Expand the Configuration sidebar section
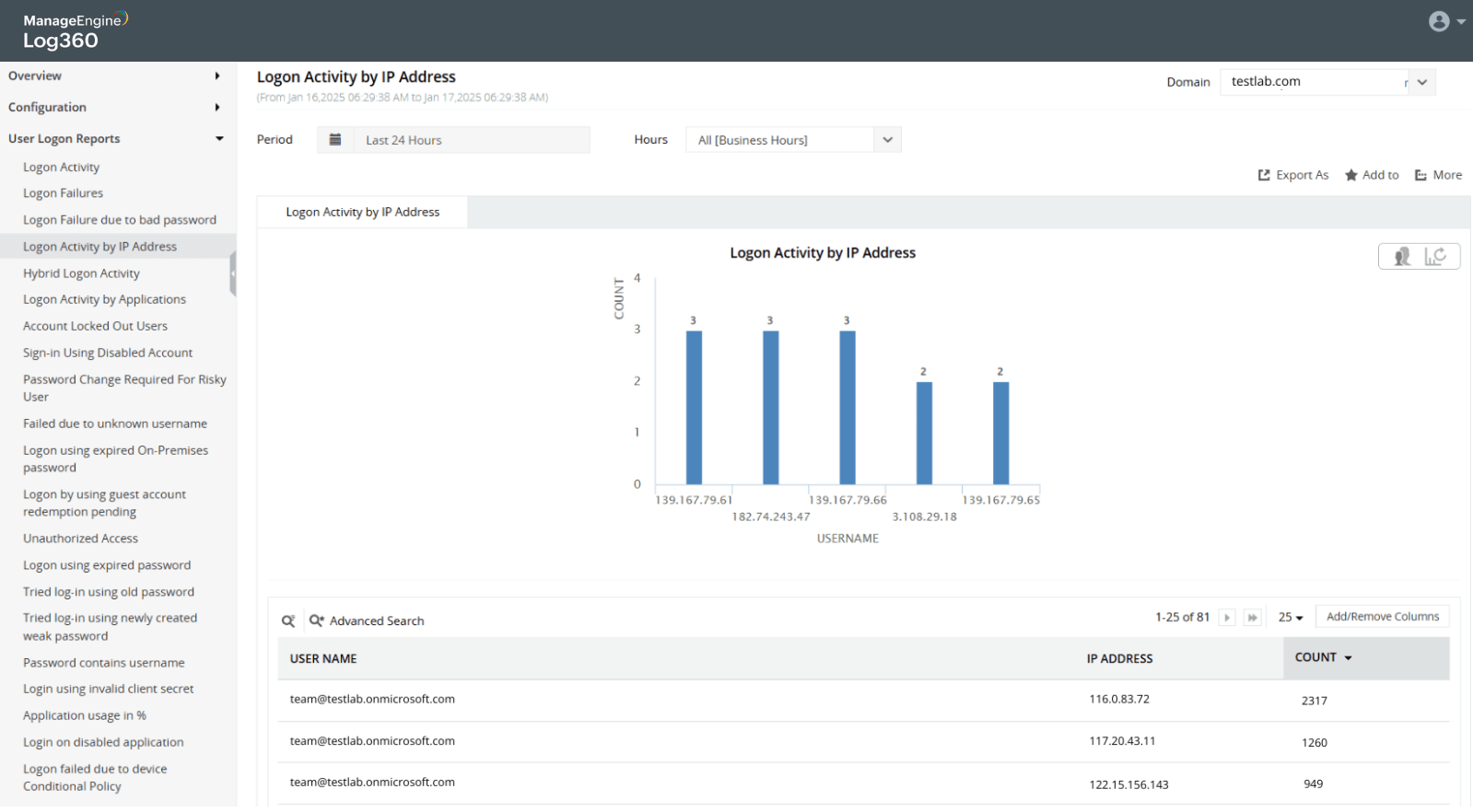 114,108
